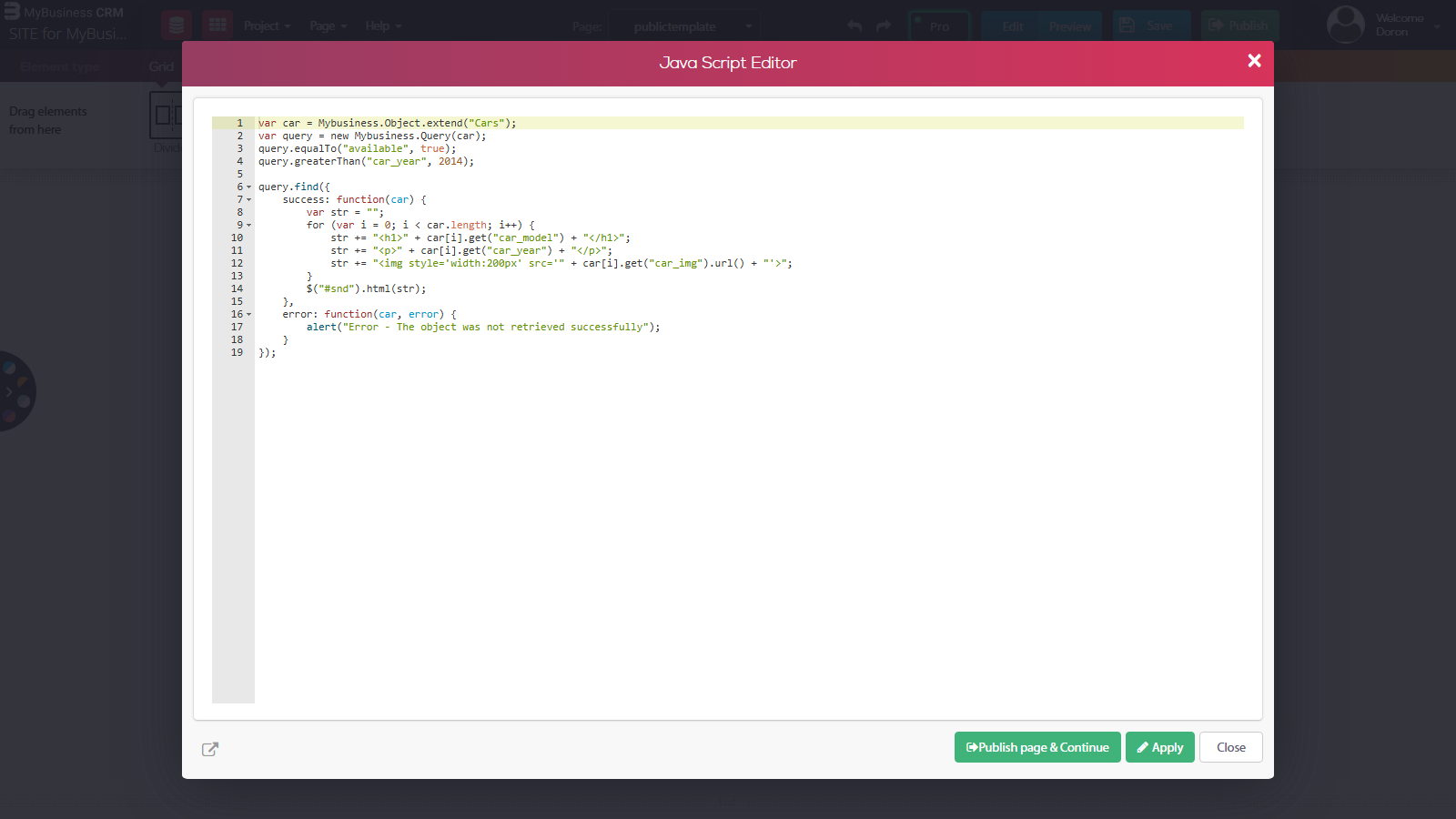
Task: Click line number 19 in gutter
Action: [x=237, y=352]
